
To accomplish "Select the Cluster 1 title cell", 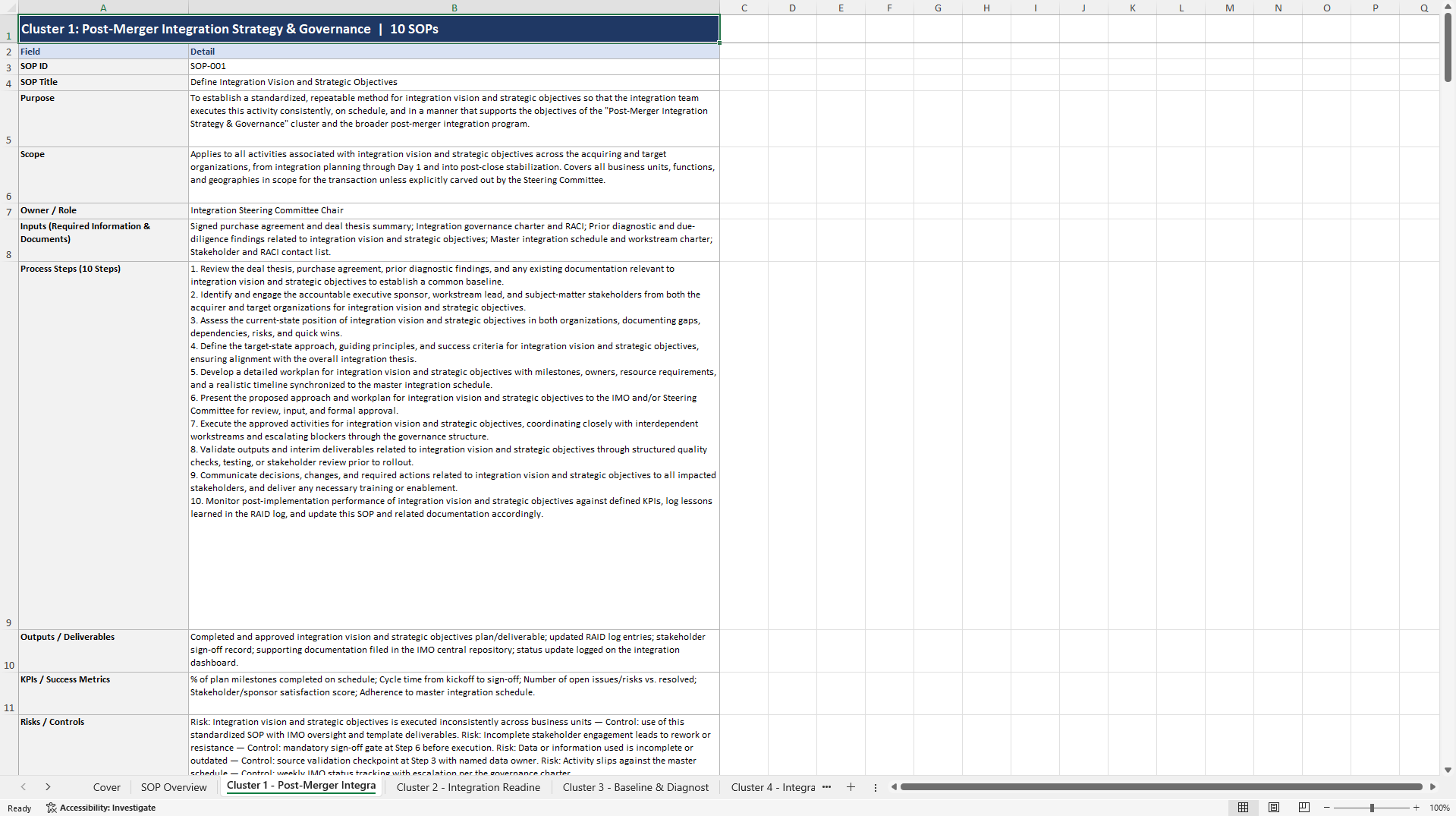I will tap(369, 29).
